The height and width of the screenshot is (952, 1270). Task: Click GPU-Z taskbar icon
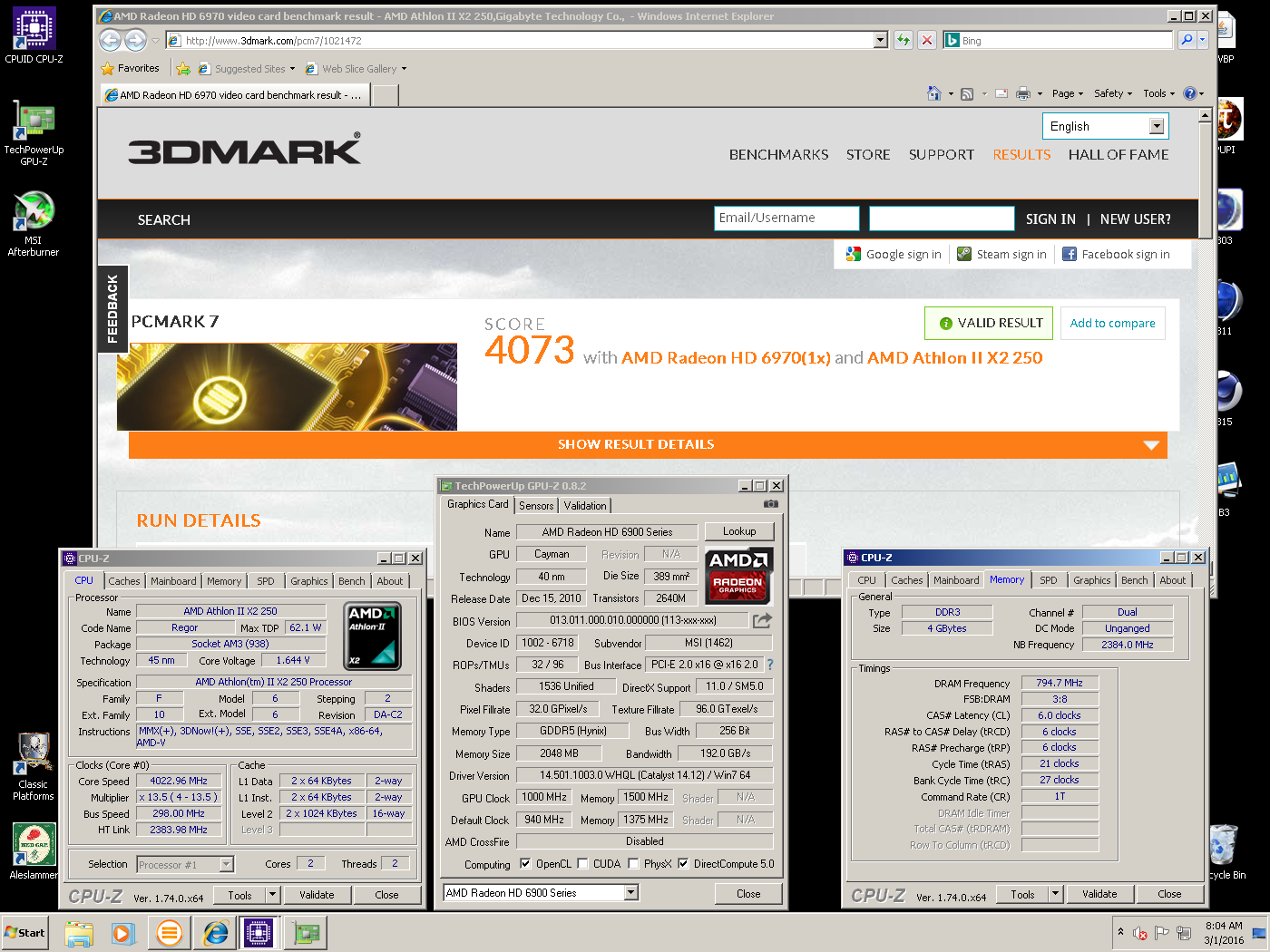pos(307,933)
